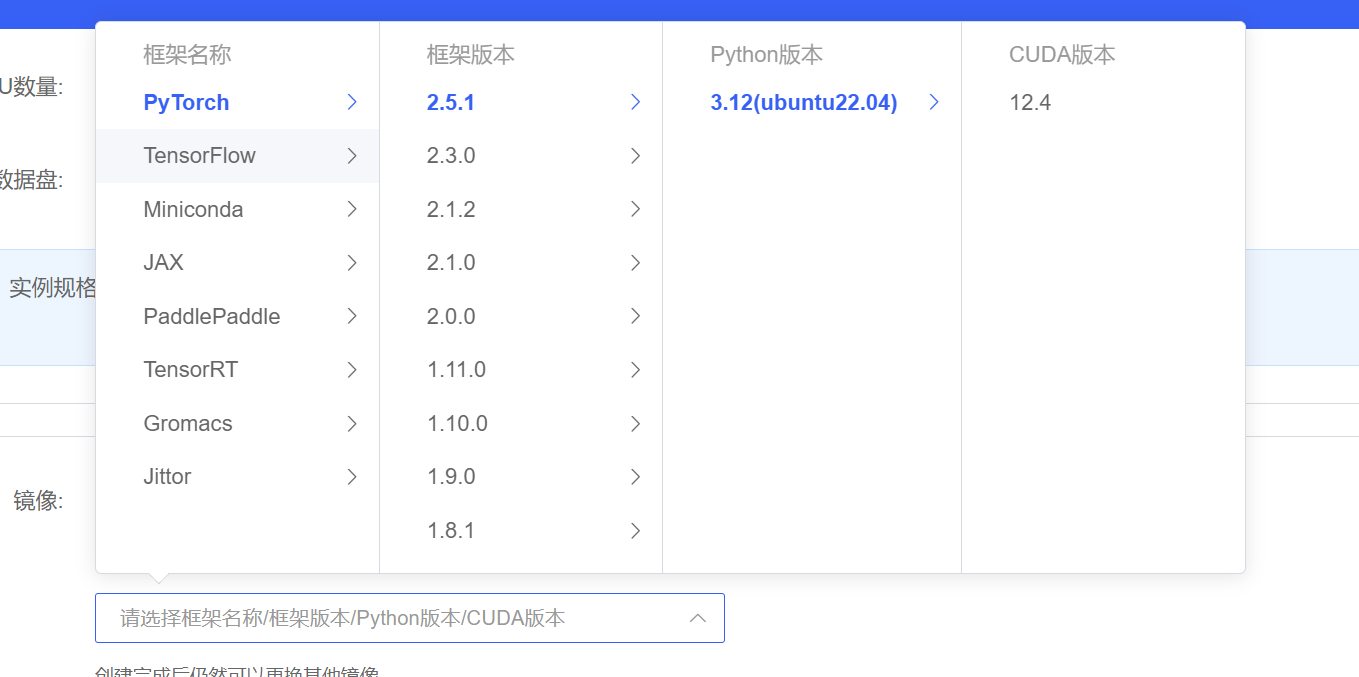Select the Jittor framework
Image resolution: width=1359 pixels, height=677 pixels.
167,477
